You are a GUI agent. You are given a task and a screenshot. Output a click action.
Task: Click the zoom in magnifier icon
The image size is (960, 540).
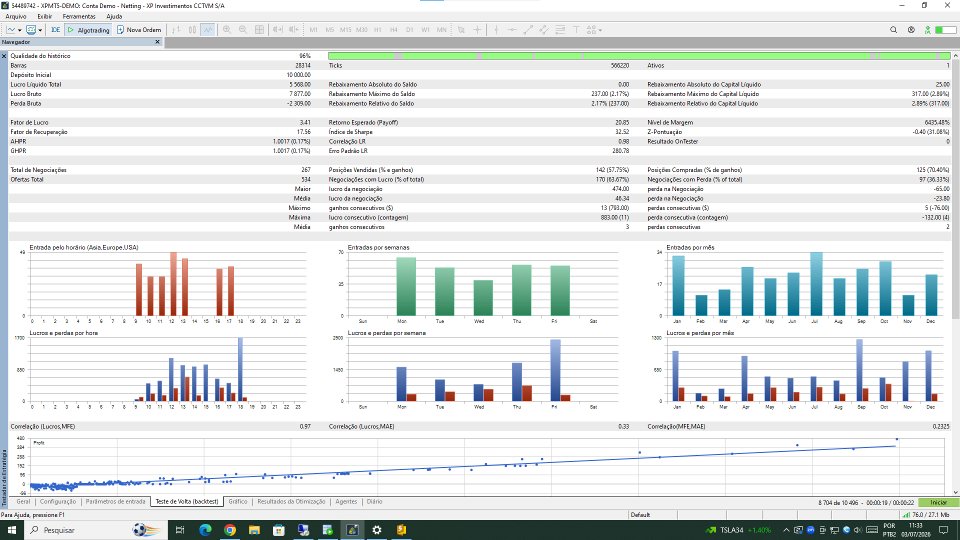point(227,29)
